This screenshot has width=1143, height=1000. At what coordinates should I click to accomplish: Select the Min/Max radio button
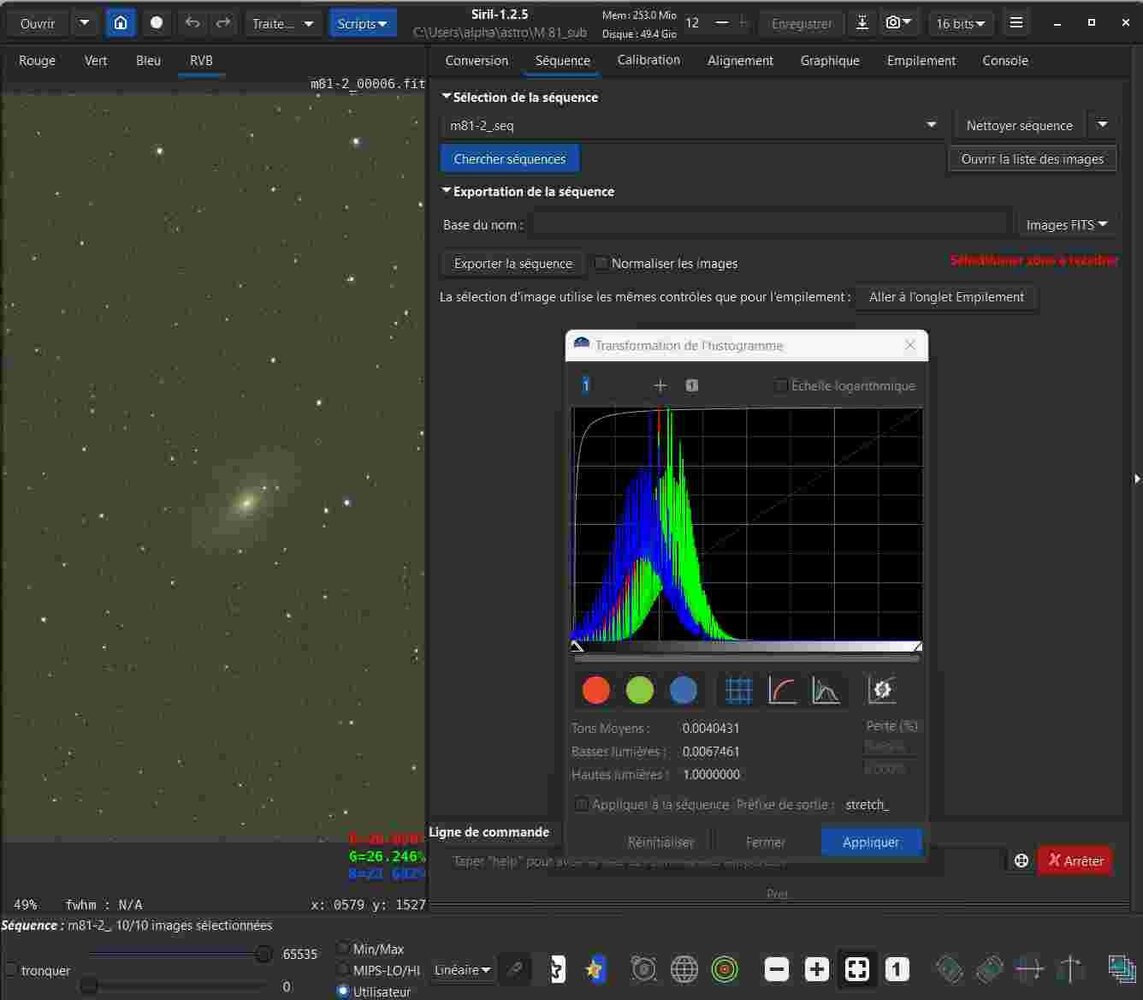[344, 948]
